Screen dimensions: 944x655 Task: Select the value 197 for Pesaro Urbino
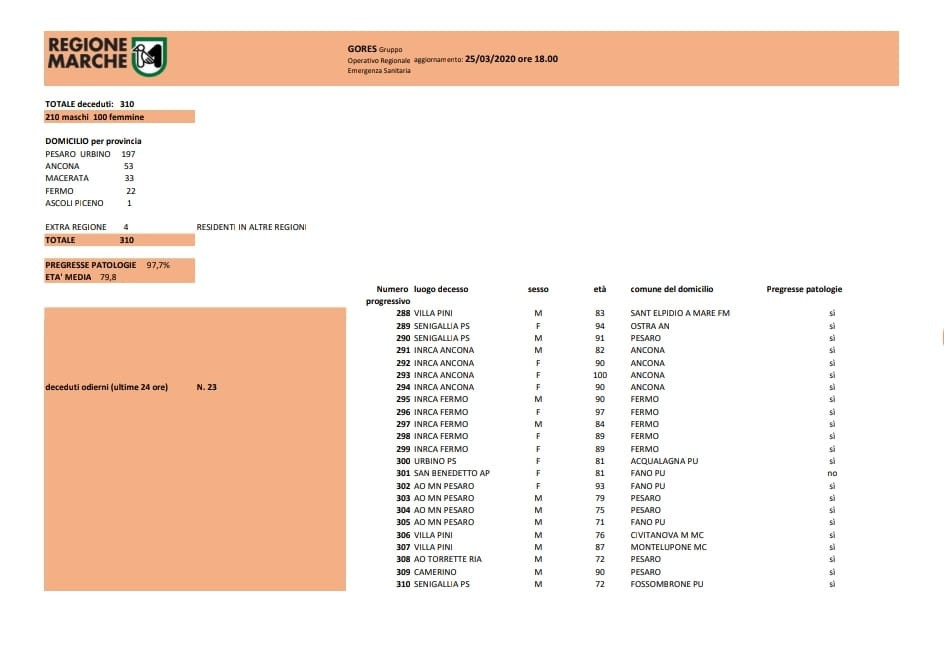tap(128, 154)
